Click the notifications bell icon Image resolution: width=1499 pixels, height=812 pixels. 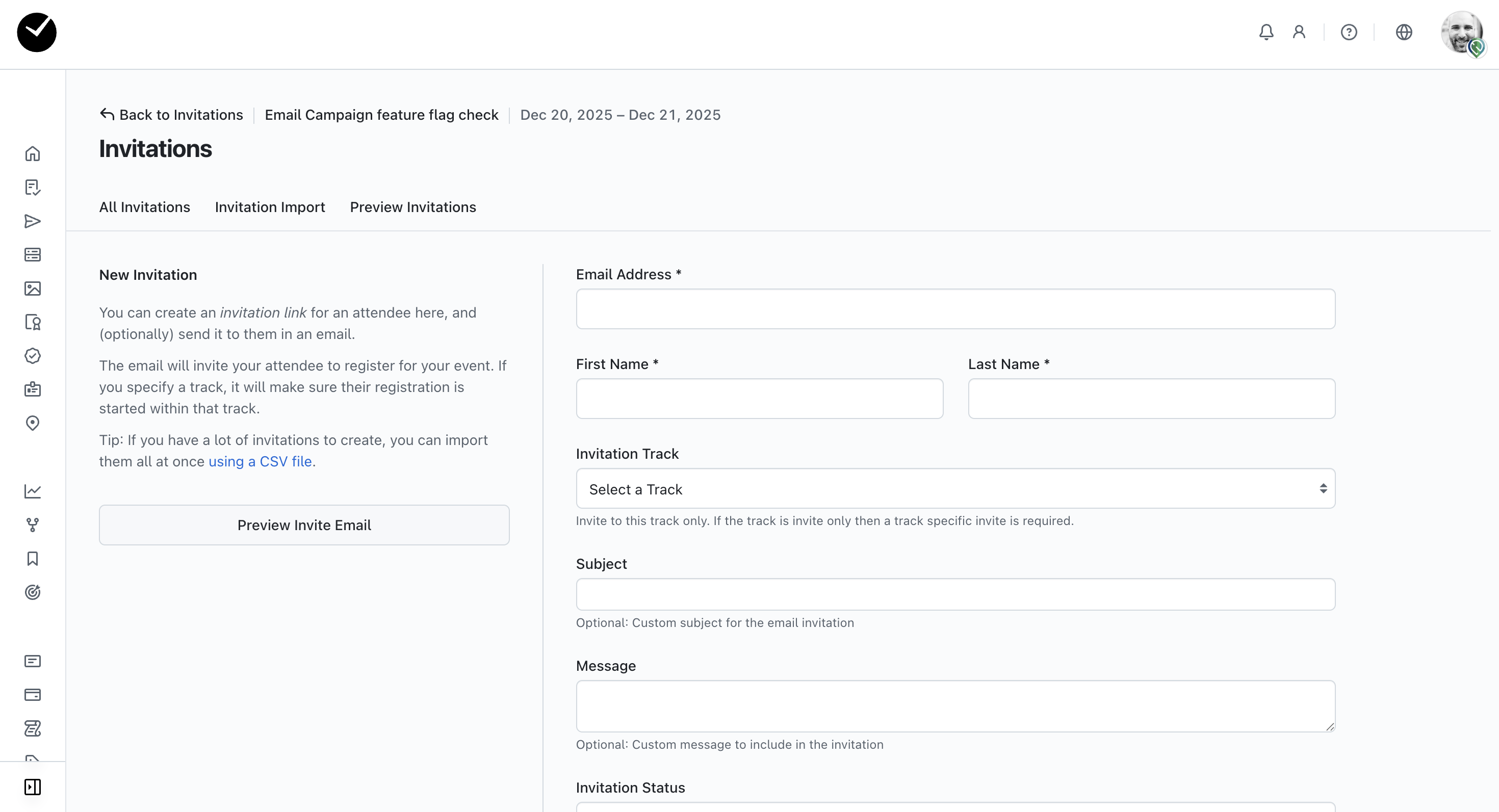coord(1265,32)
